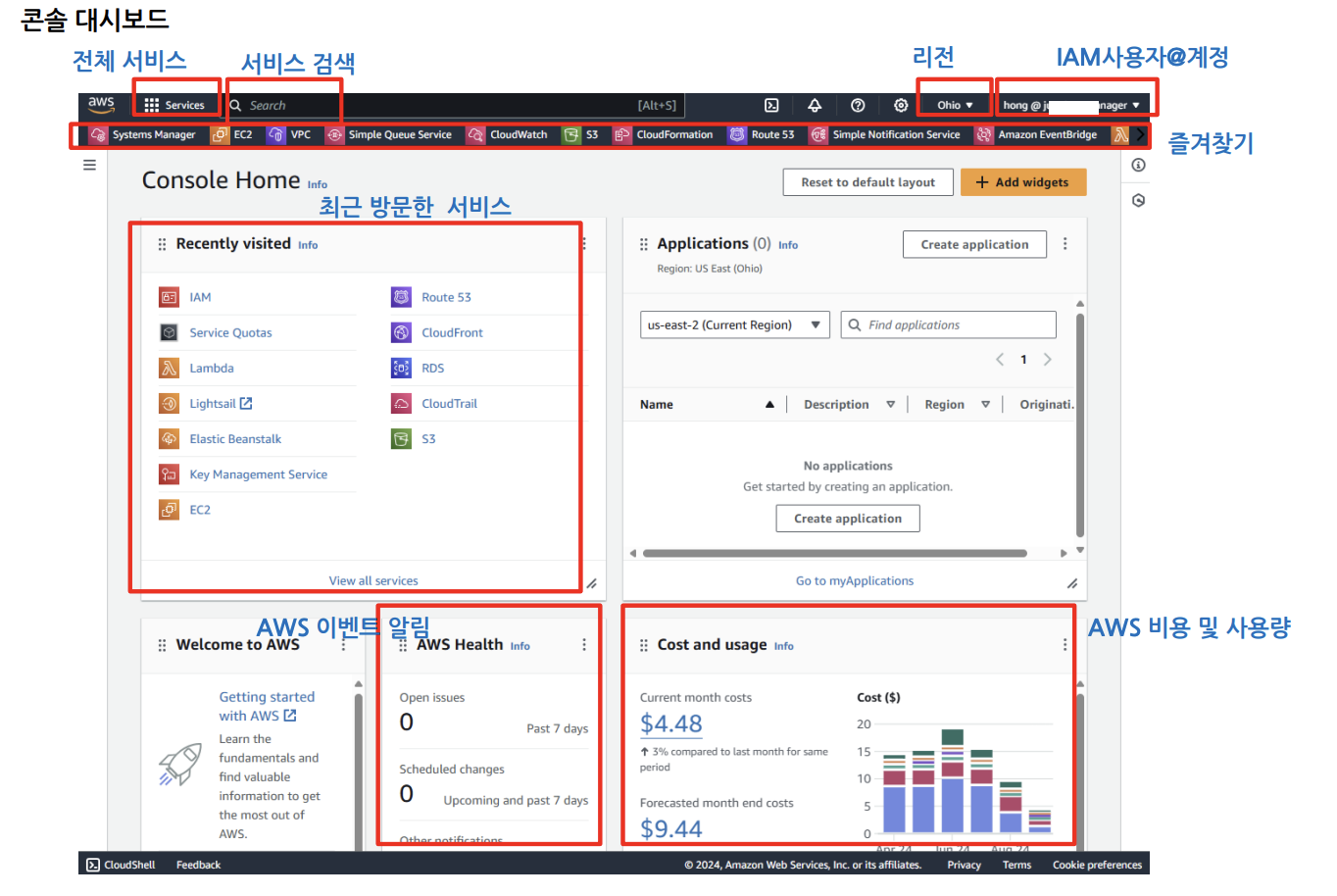Click View all services link
This screenshot has height=896, width=1337.
tap(373, 581)
